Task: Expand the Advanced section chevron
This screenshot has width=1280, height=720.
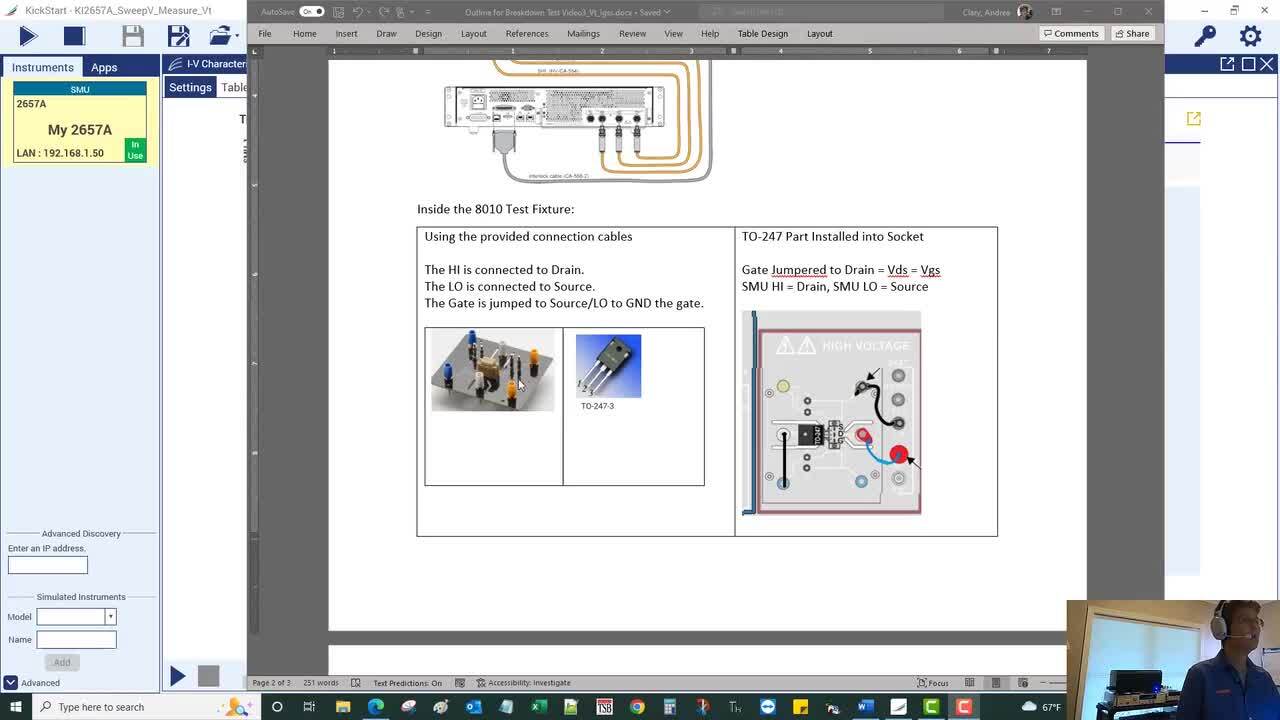Action: coord(10,683)
